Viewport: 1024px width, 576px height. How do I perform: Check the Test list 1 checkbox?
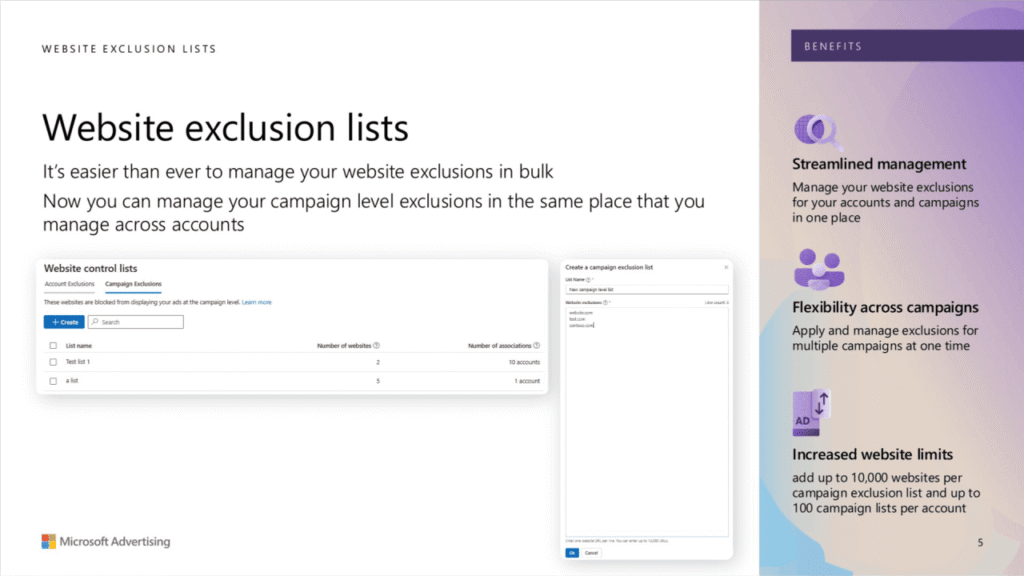pyautogui.click(x=52, y=361)
